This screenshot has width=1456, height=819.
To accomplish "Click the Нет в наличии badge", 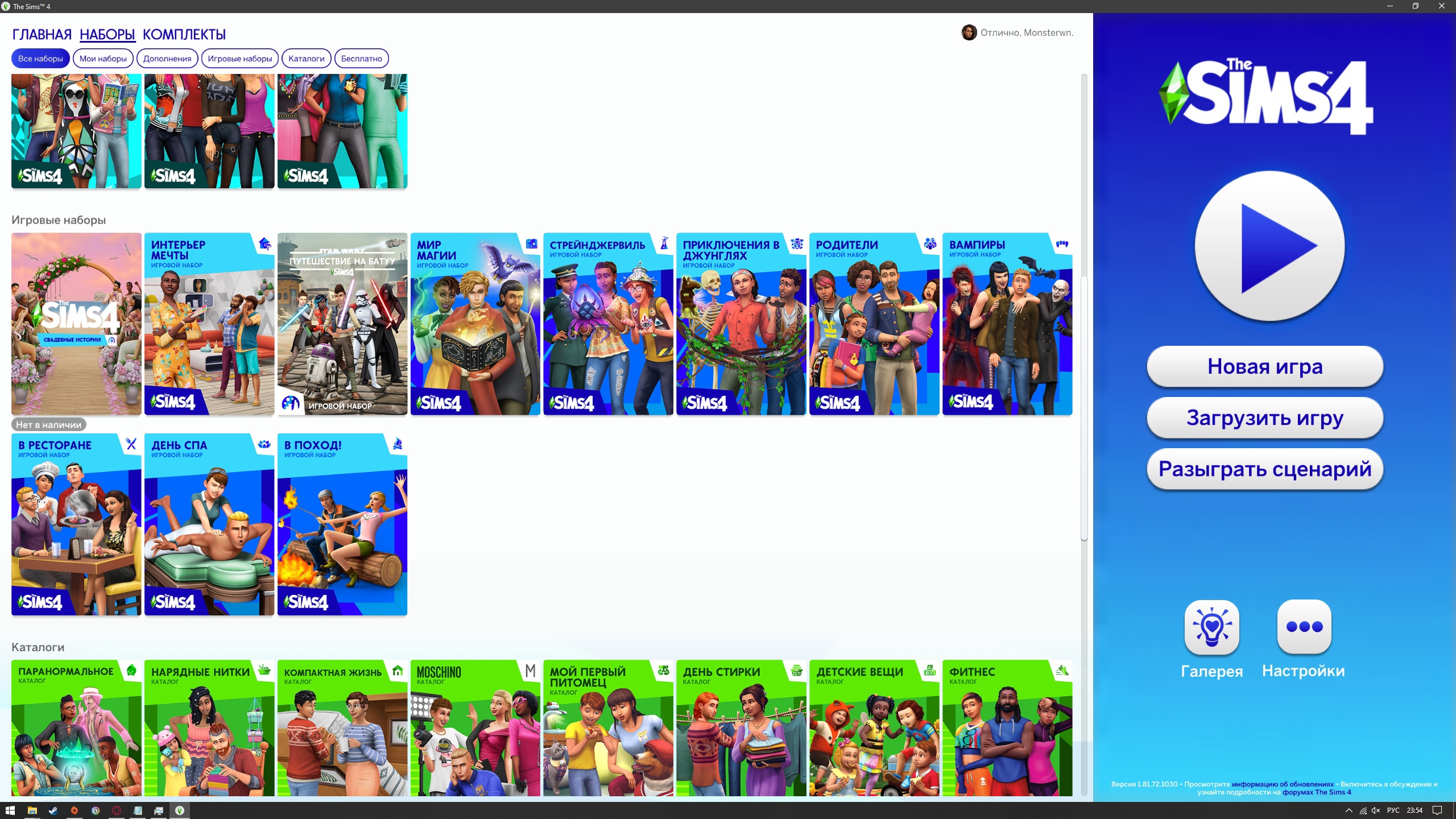I will pos(48,424).
